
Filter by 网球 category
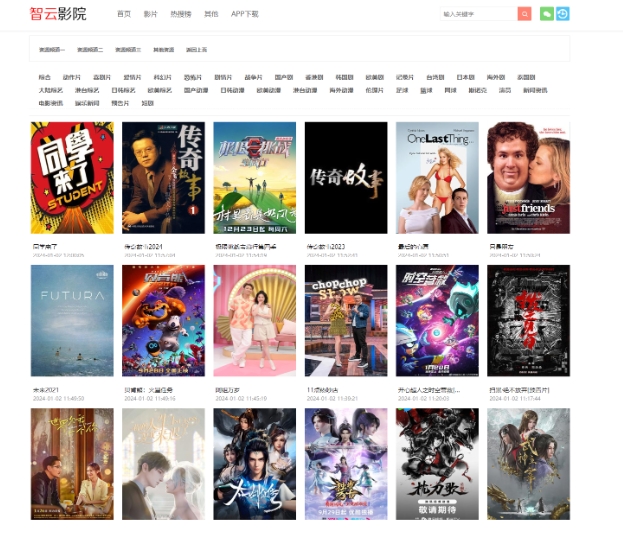point(451,91)
